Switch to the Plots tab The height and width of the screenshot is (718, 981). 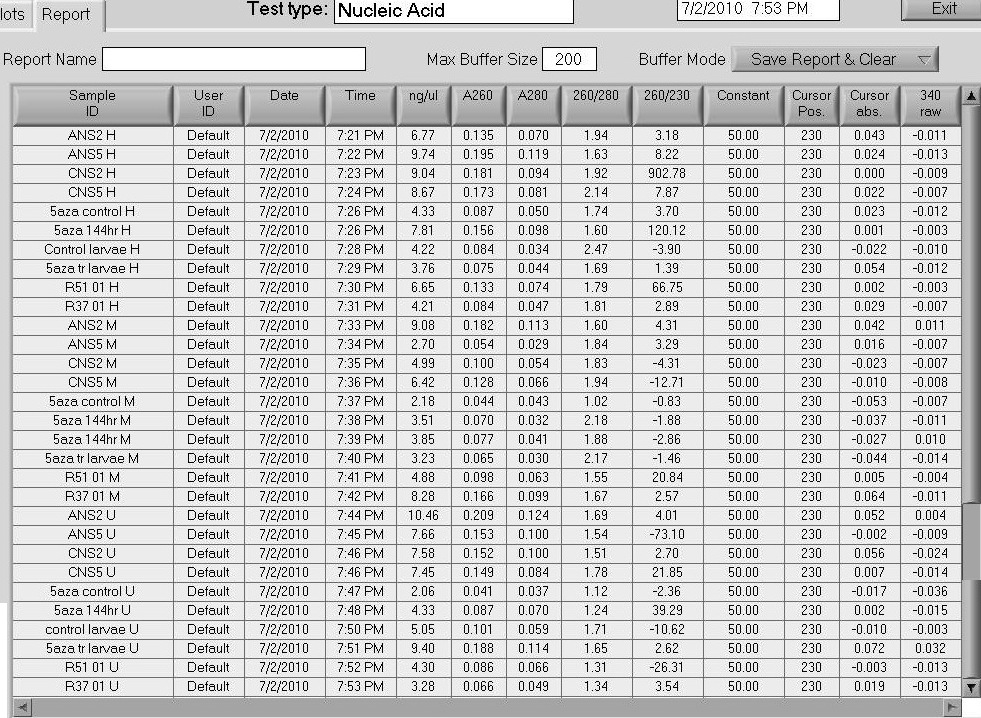coord(14,15)
